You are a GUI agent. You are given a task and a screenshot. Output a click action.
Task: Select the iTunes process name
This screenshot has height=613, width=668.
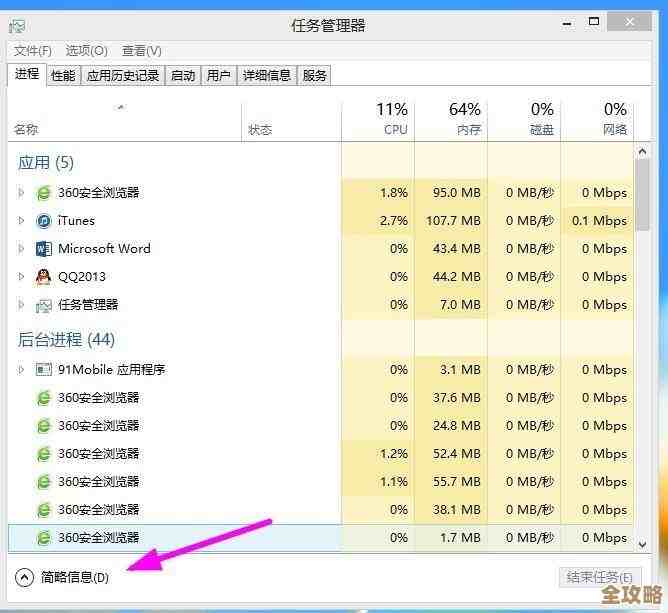tap(76, 221)
